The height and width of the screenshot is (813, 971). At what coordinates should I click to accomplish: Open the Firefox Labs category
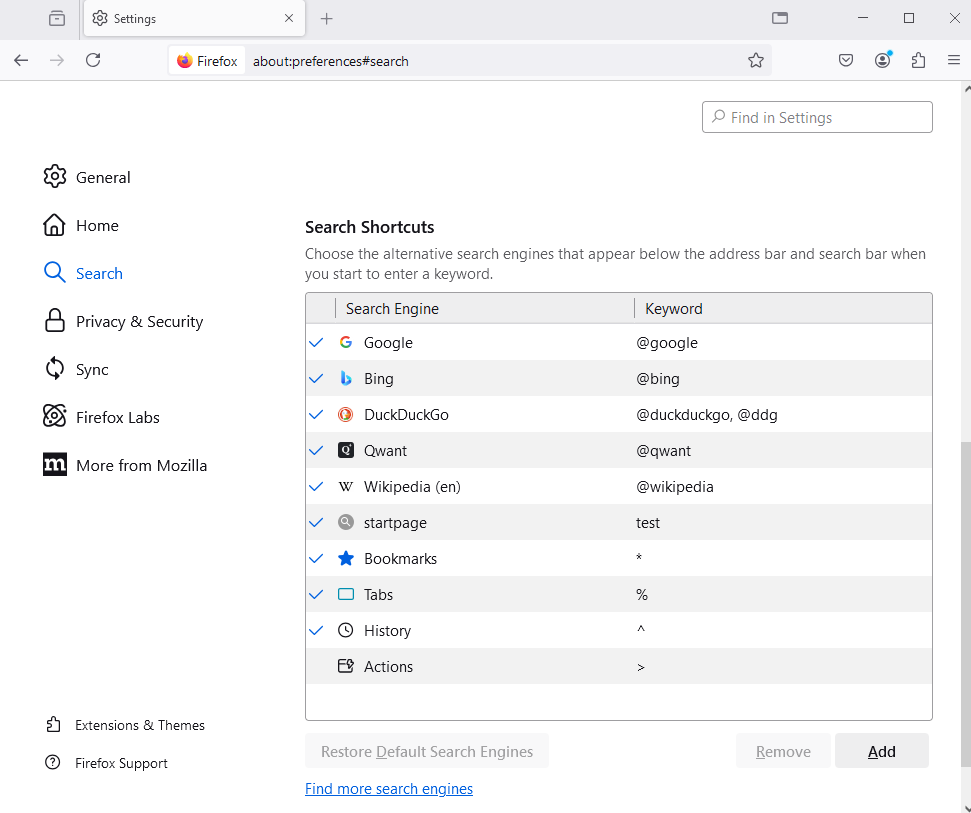(101, 417)
